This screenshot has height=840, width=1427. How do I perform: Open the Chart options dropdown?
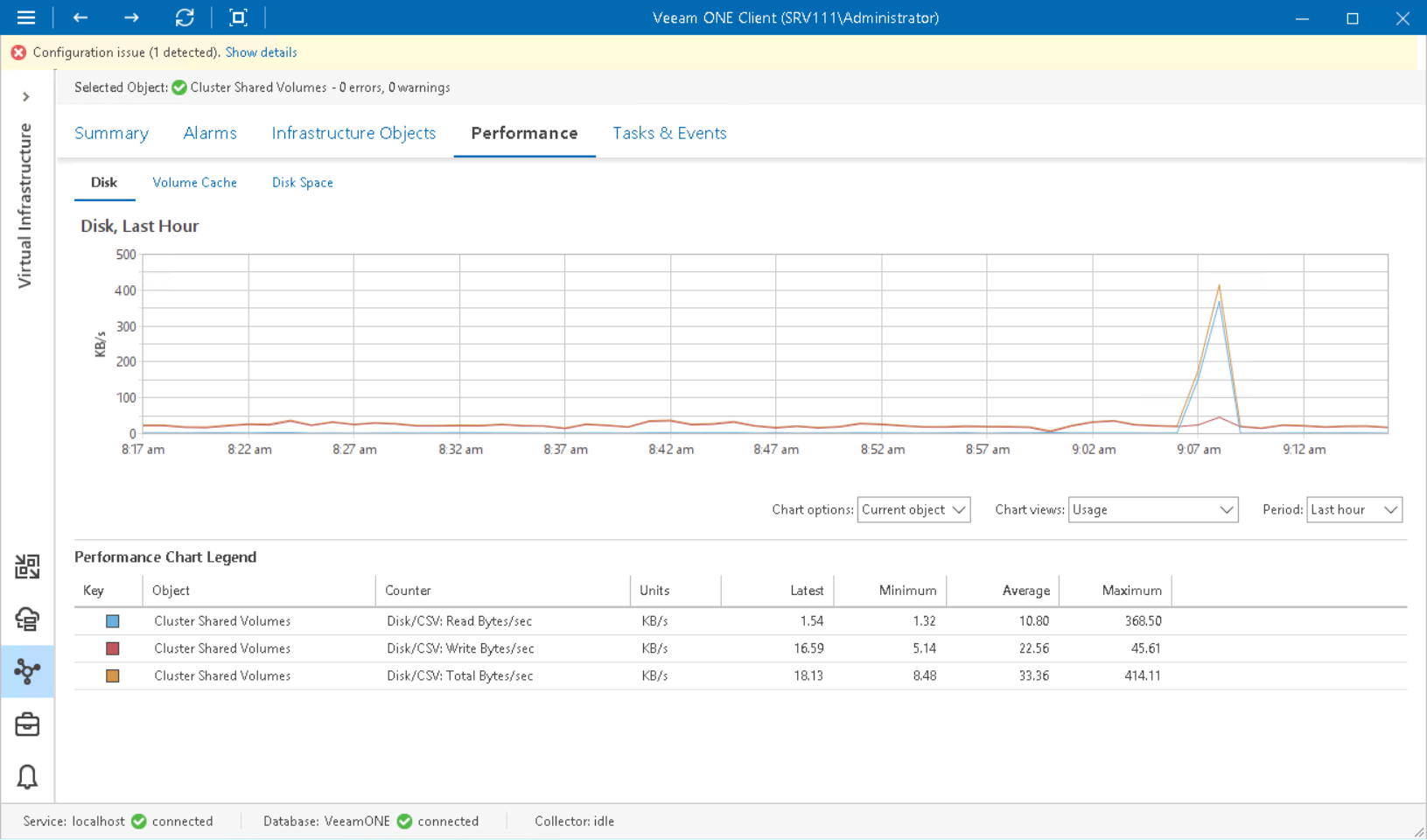coord(913,509)
